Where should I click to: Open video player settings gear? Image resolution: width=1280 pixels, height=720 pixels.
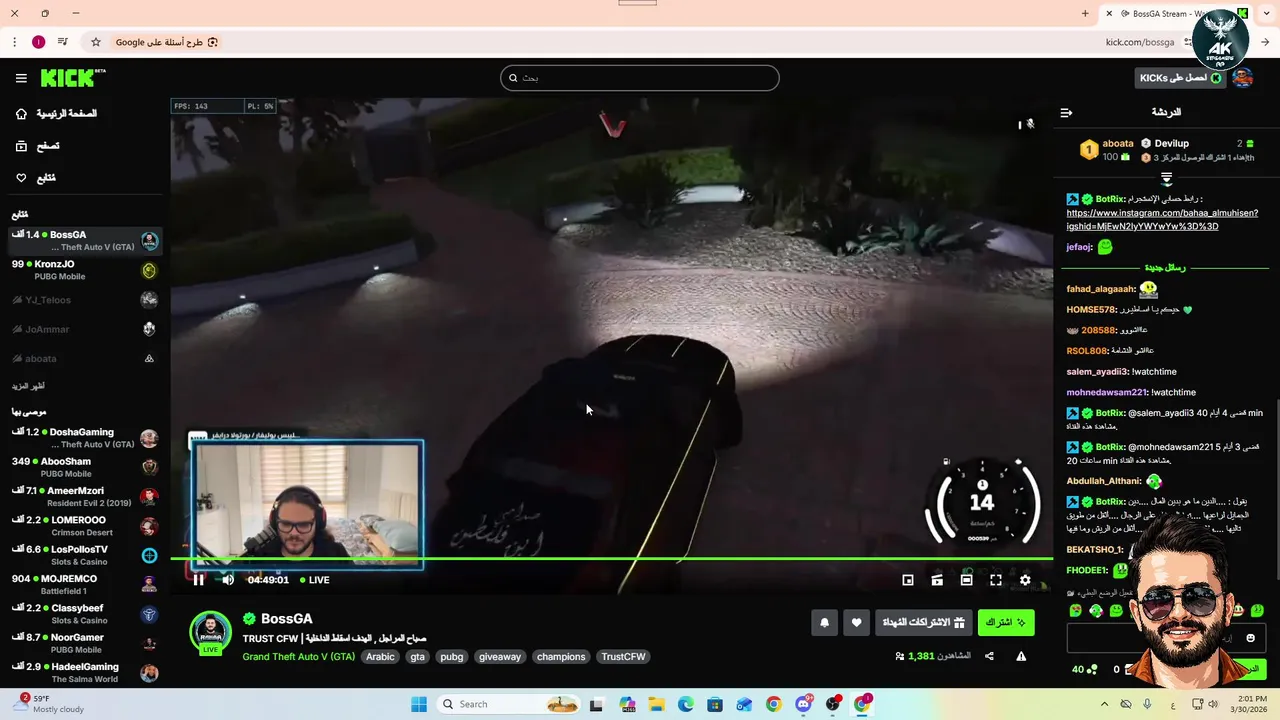1025,580
